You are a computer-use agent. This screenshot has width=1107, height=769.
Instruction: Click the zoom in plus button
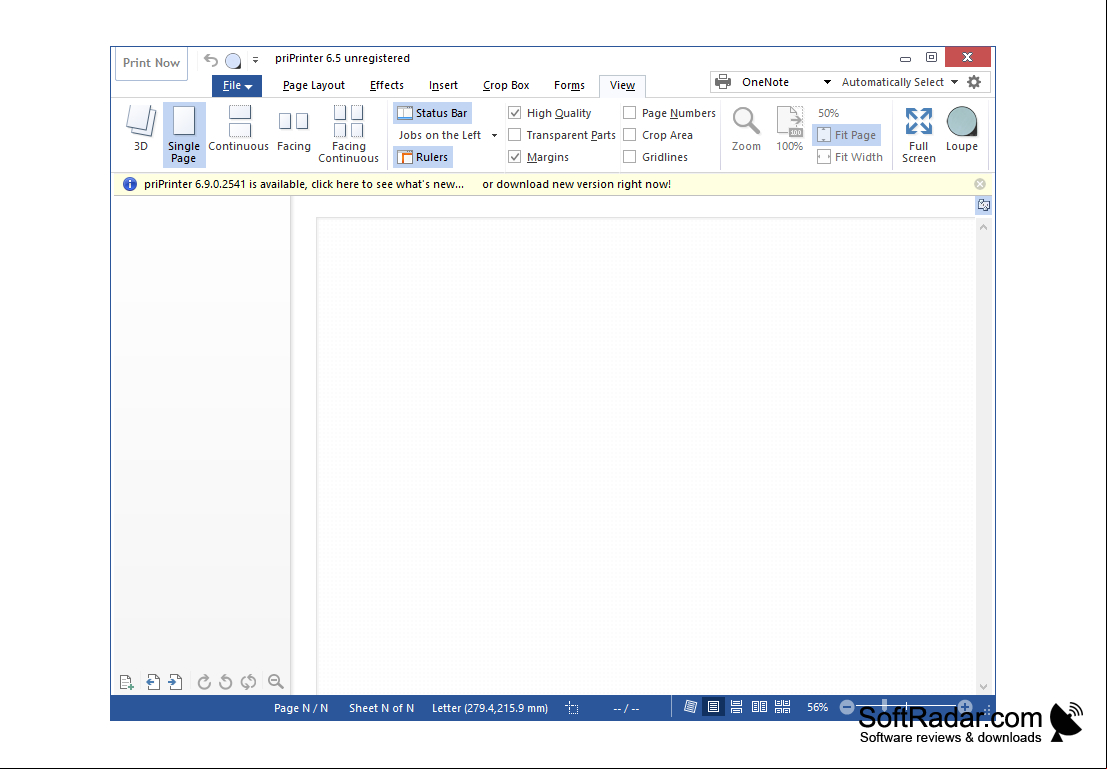[964, 707]
